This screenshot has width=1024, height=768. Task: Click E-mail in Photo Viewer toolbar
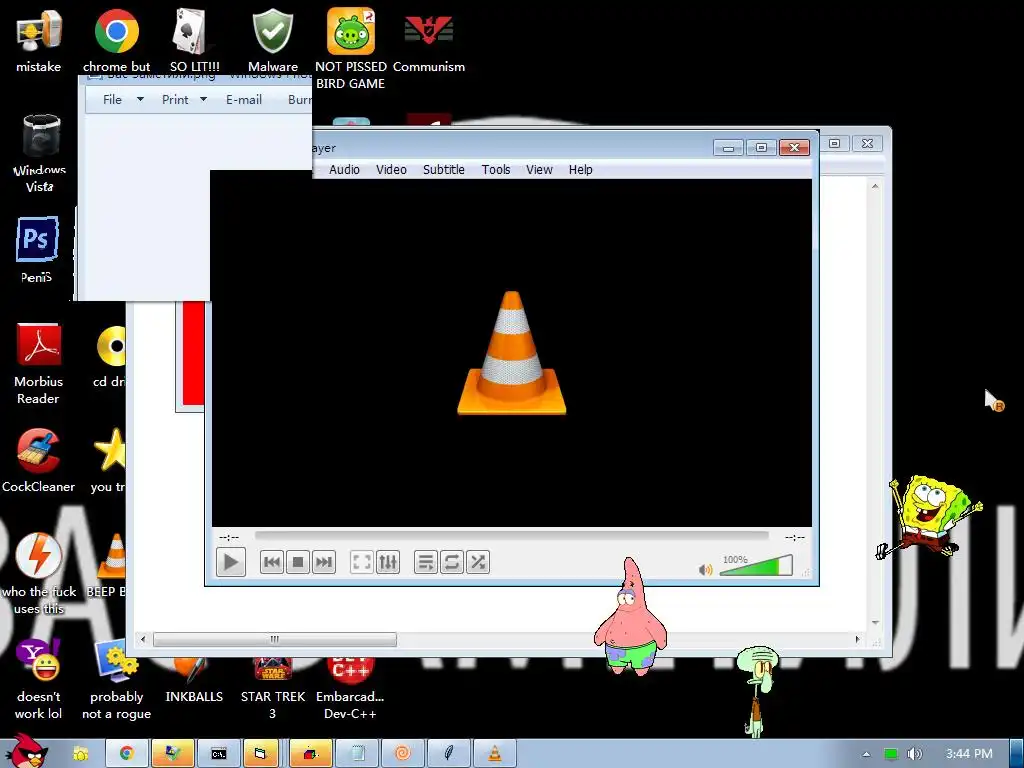coord(244,99)
